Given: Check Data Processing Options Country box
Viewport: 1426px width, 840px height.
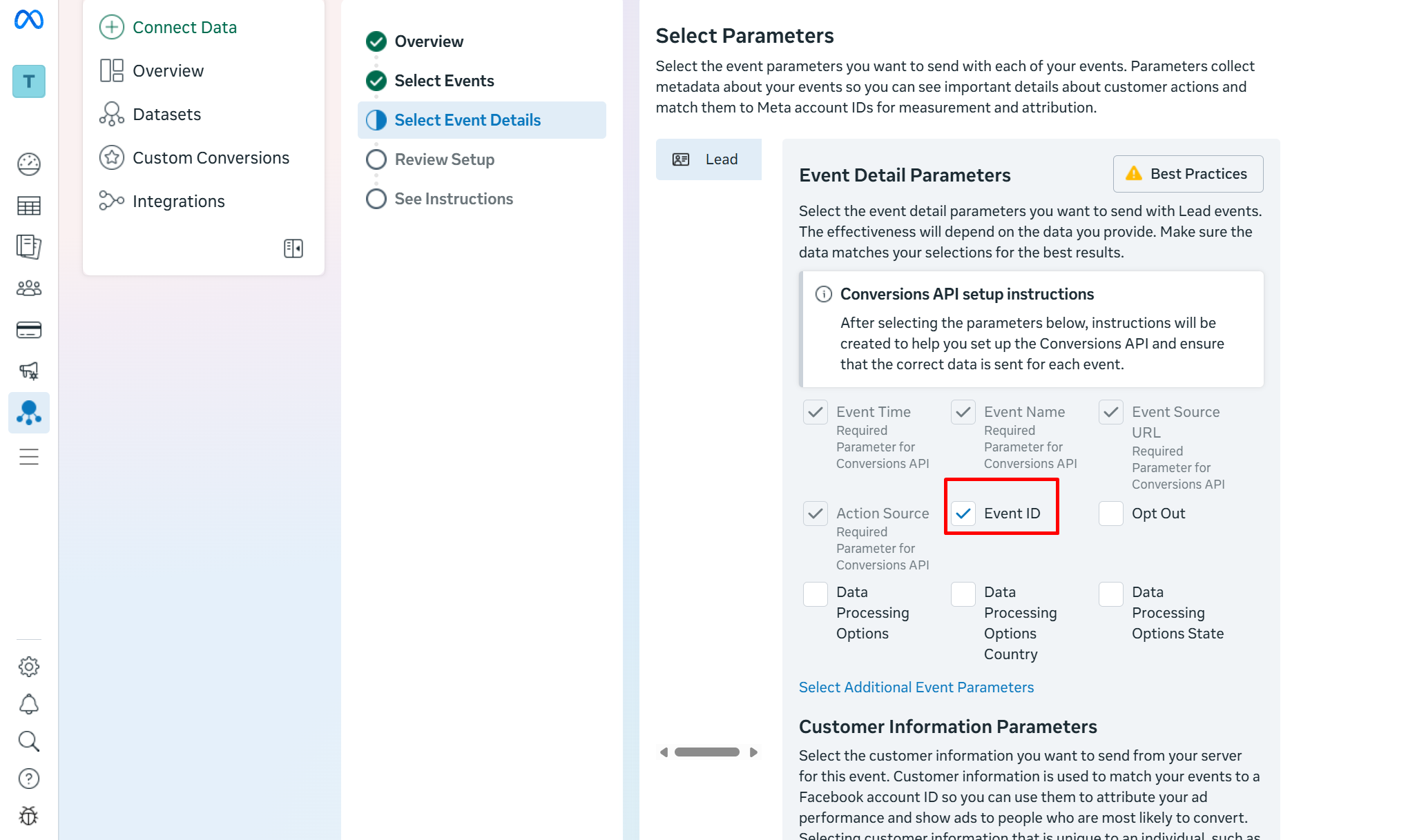Looking at the screenshot, I should click(963, 594).
